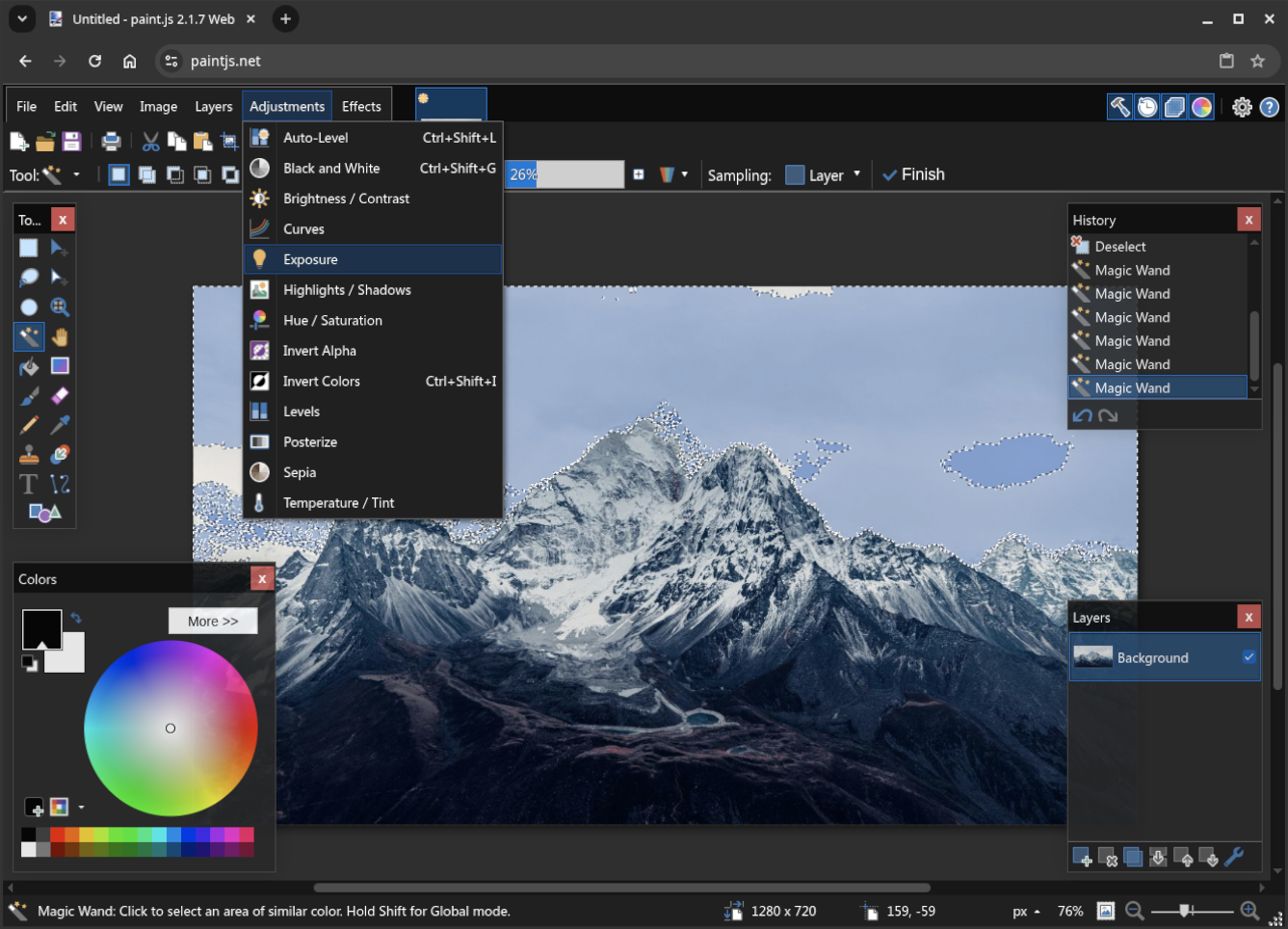Select the Rectangle Select tool
1288x929 pixels.
(29, 248)
